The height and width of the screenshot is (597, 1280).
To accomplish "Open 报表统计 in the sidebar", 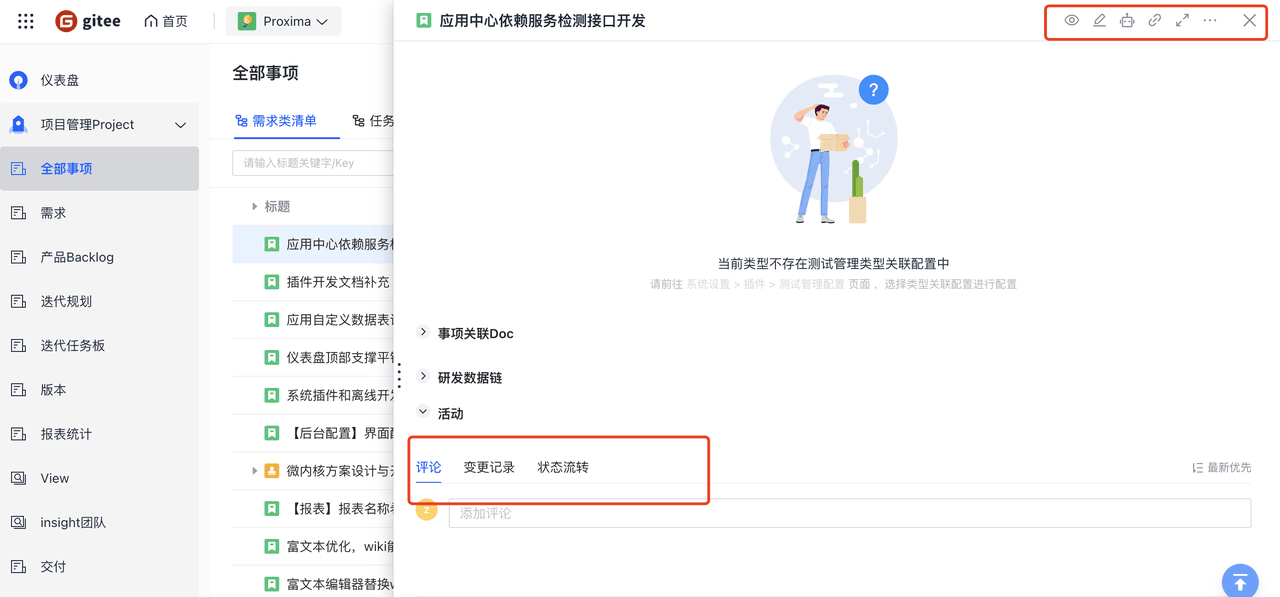I will coord(99,434).
